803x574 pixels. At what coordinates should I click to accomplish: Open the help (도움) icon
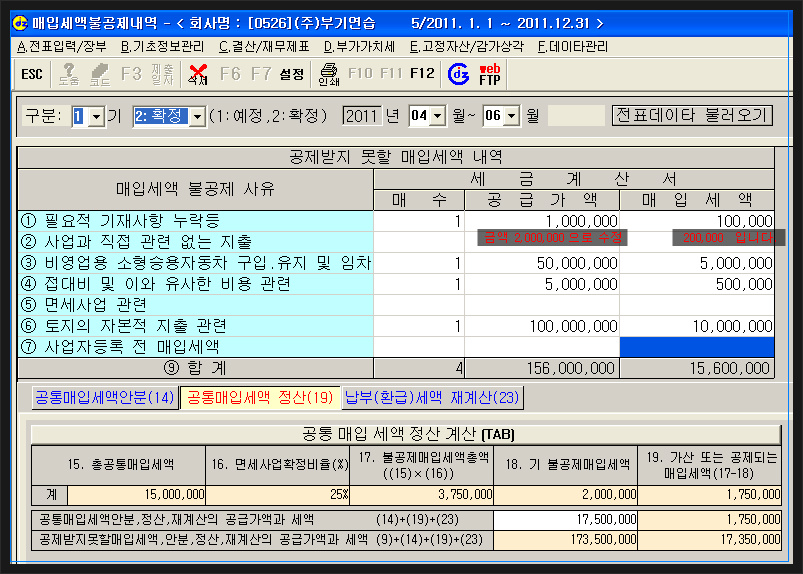69,75
